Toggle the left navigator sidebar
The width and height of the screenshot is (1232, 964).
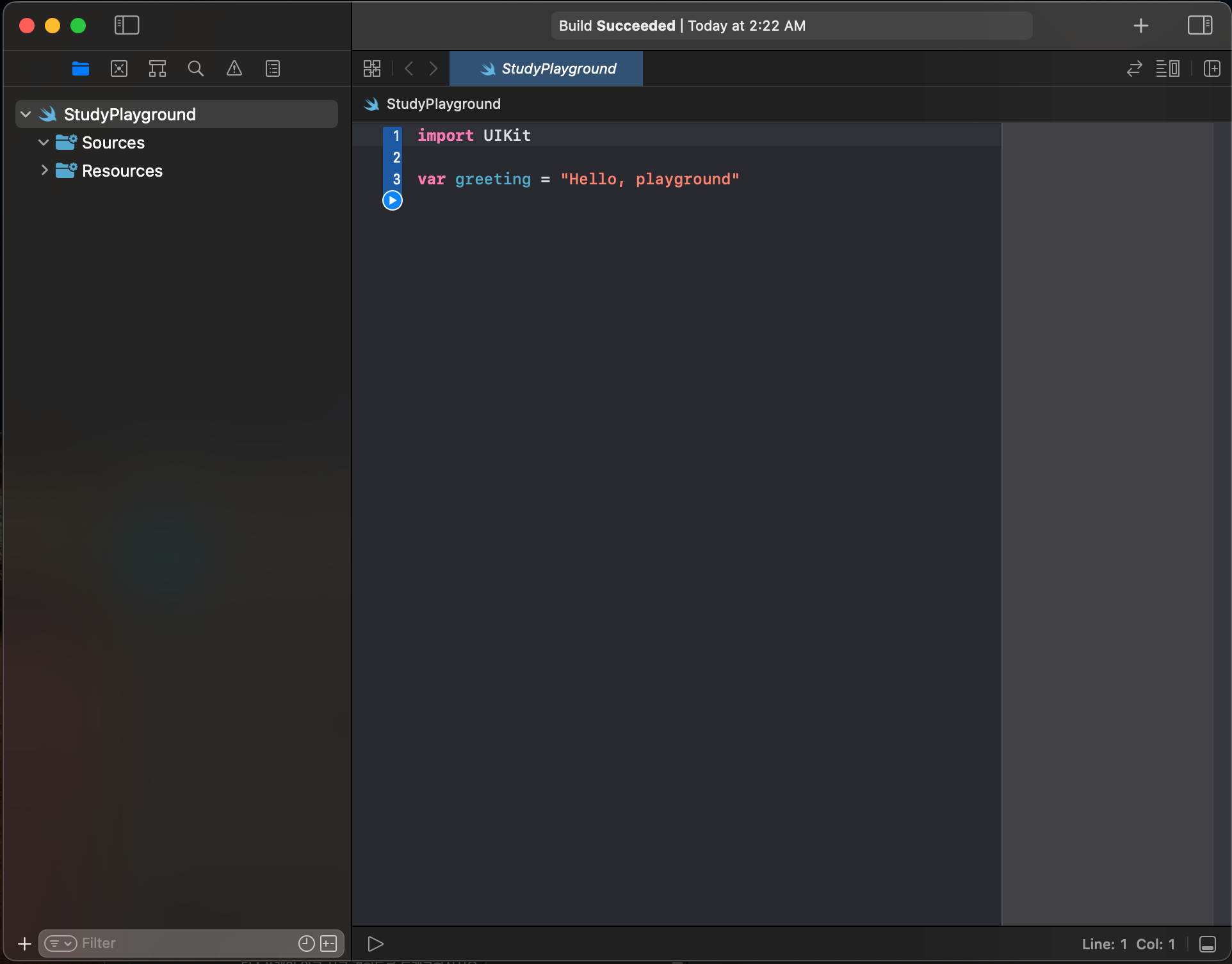pyautogui.click(x=127, y=26)
